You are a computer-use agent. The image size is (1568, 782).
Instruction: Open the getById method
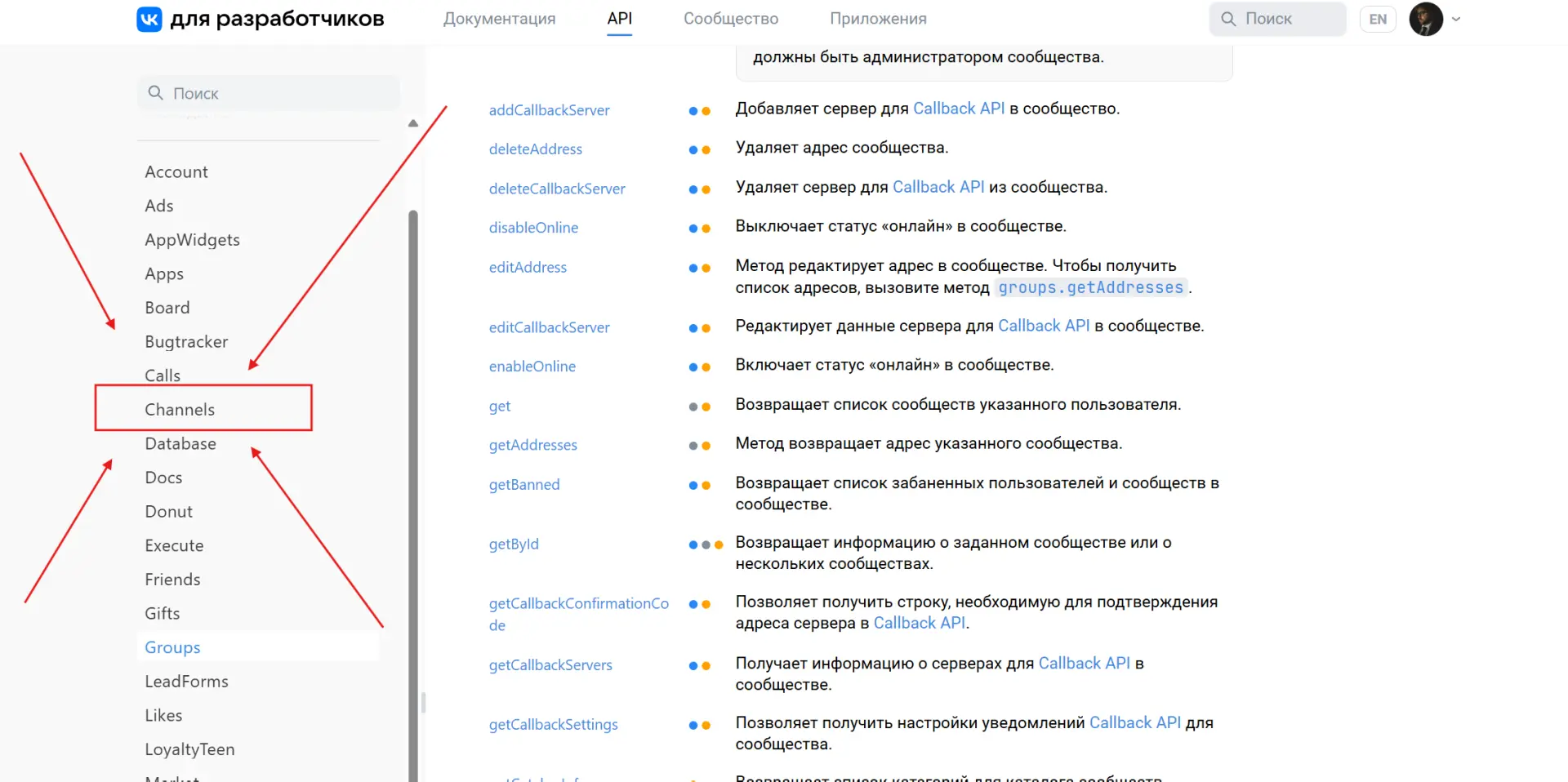(x=514, y=544)
